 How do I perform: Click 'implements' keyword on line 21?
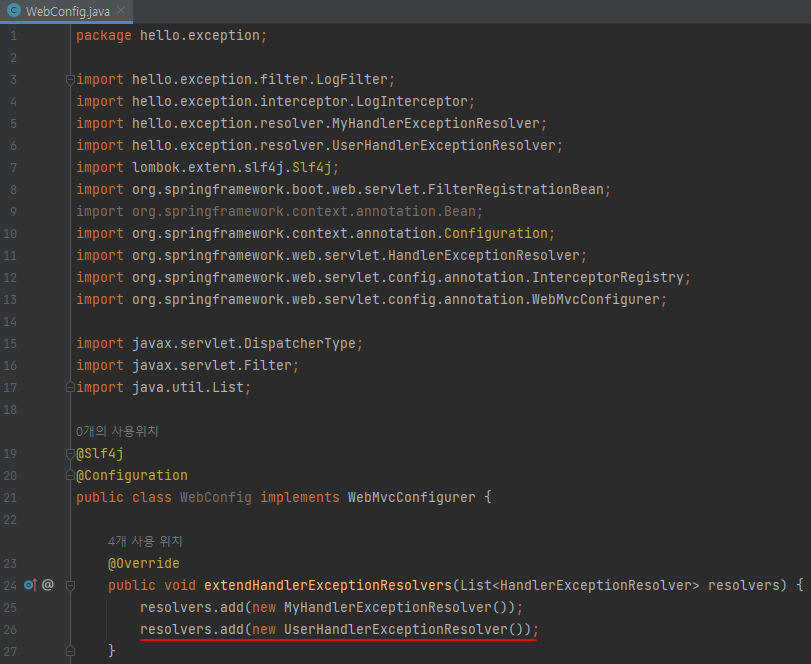tap(299, 497)
